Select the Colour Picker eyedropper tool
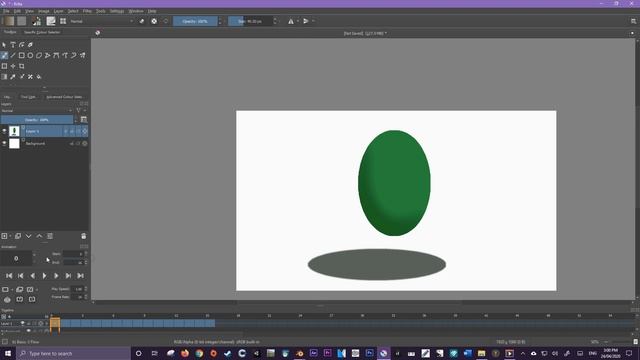This screenshot has width=640, height=360. pyautogui.click(x=13, y=76)
